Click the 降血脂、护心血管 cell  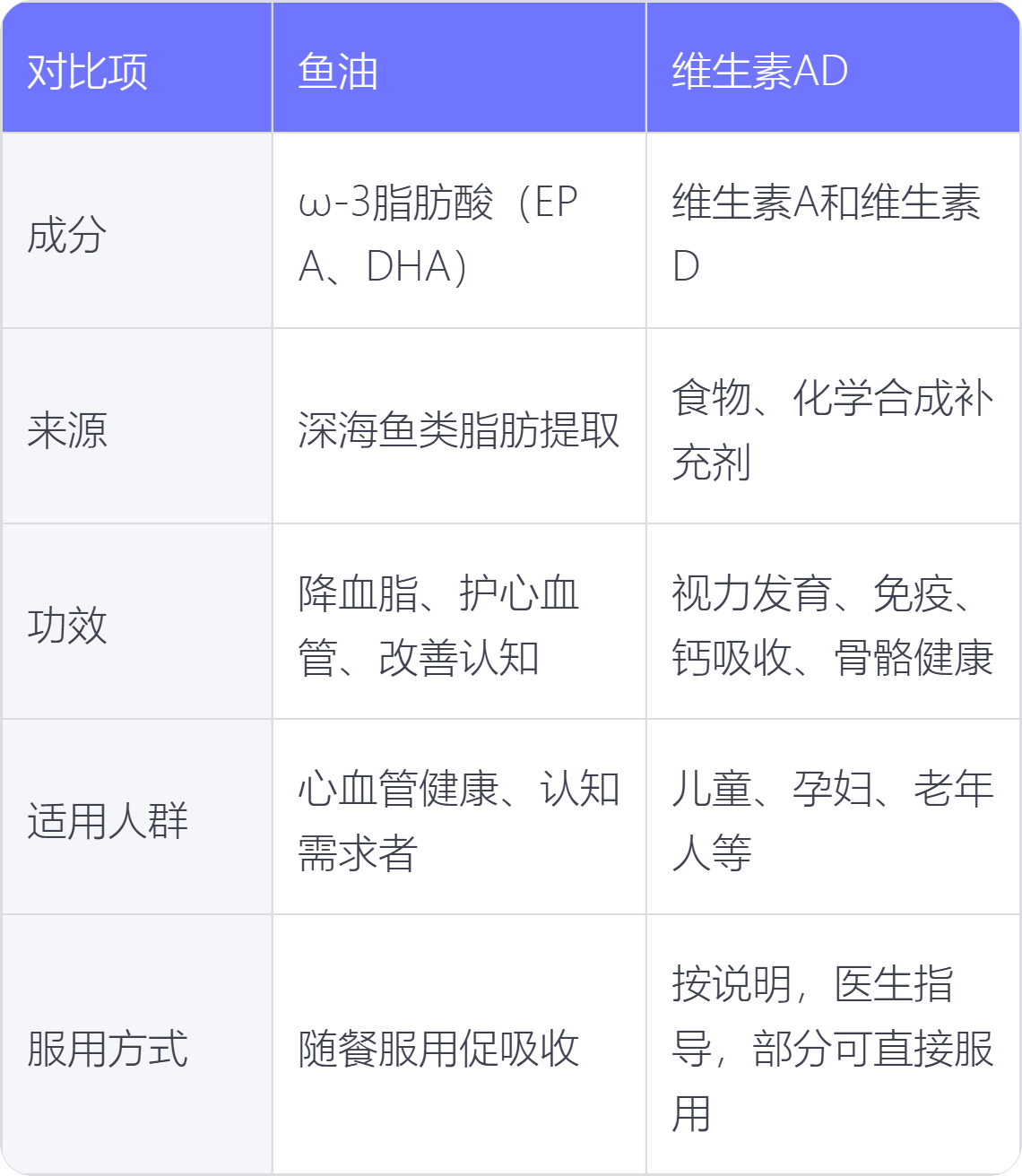(x=459, y=622)
